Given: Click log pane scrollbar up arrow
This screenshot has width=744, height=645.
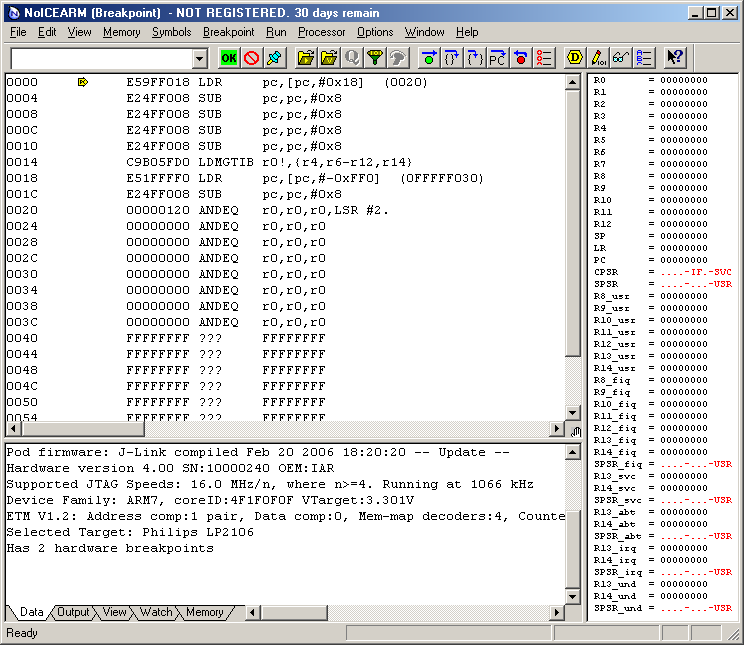Looking at the screenshot, I should tap(573, 452).
